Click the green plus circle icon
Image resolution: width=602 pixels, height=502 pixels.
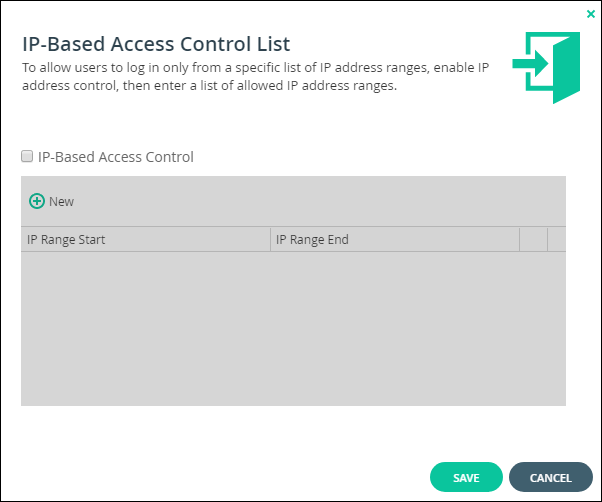pyautogui.click(x=37, y=201)
